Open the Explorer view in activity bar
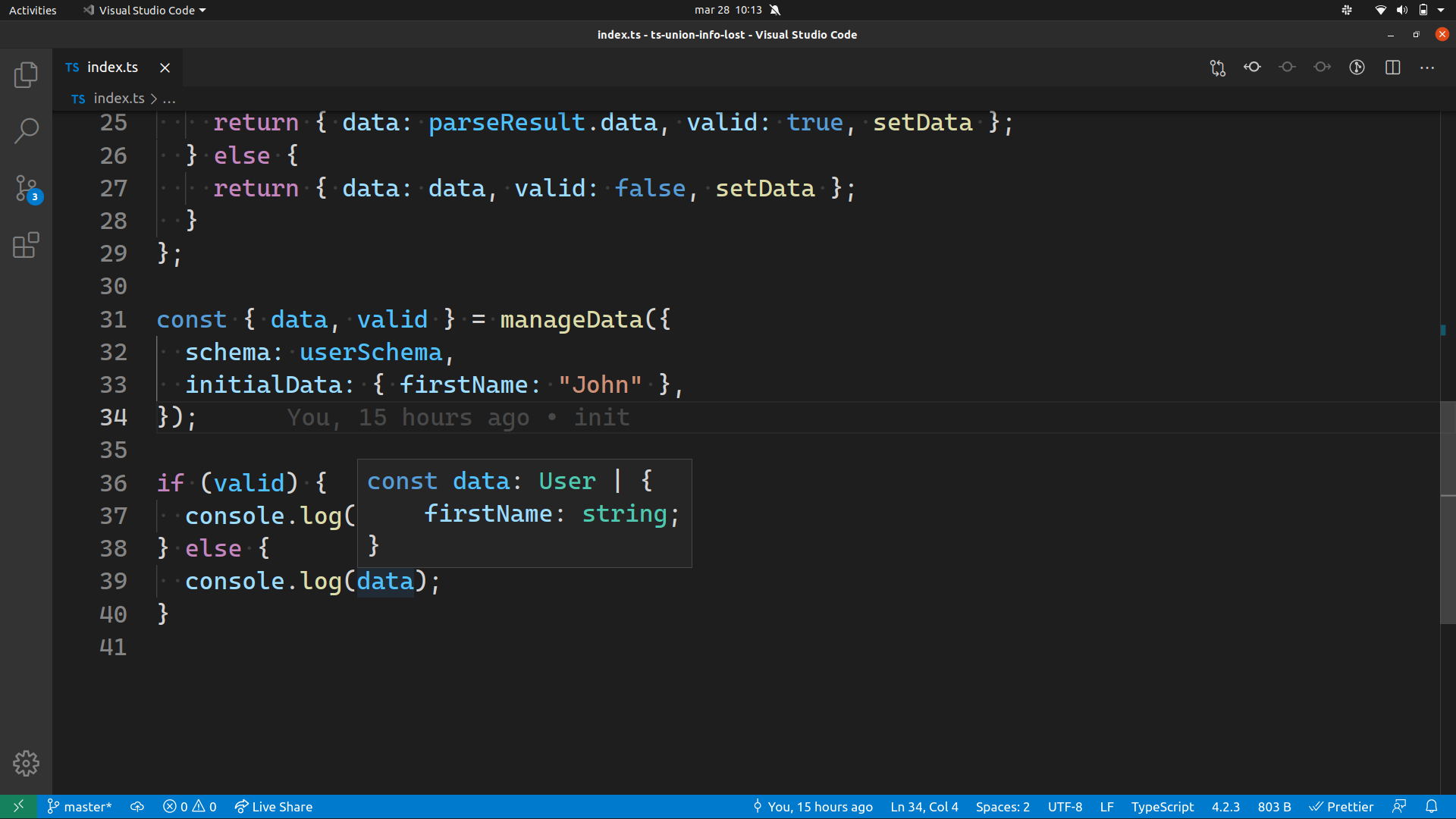This screenshot has height=819, width=1456. pyautogui.click(x=26, y=74)
